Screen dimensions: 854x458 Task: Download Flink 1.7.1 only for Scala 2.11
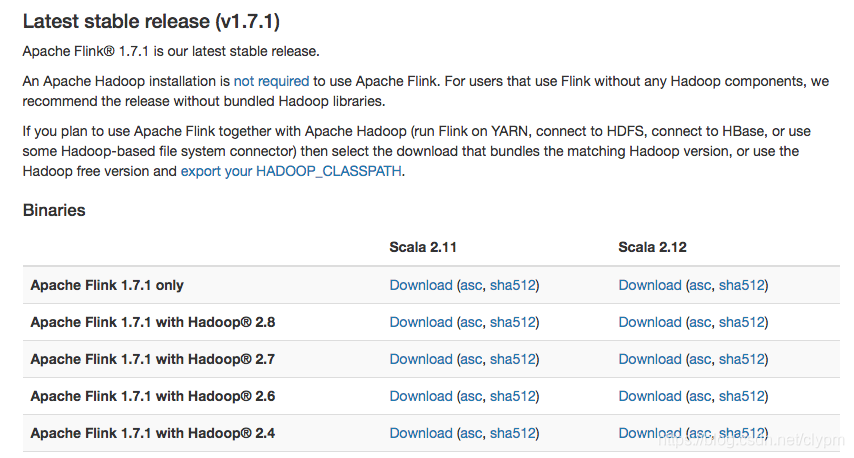click(x=420, y=285)
